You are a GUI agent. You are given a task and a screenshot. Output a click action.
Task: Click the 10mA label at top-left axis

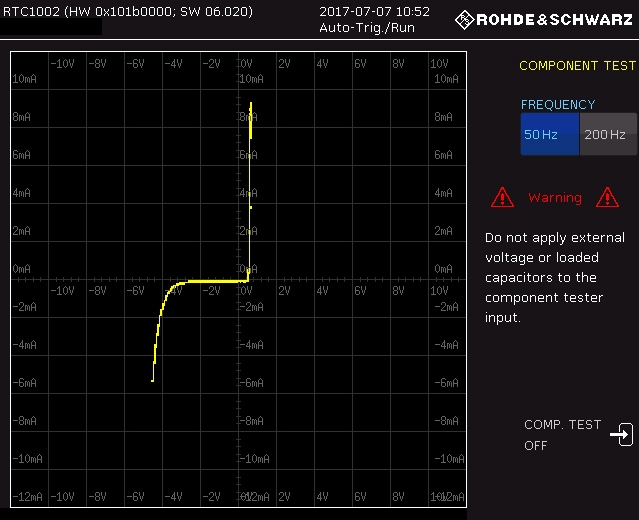pos(25,78)
